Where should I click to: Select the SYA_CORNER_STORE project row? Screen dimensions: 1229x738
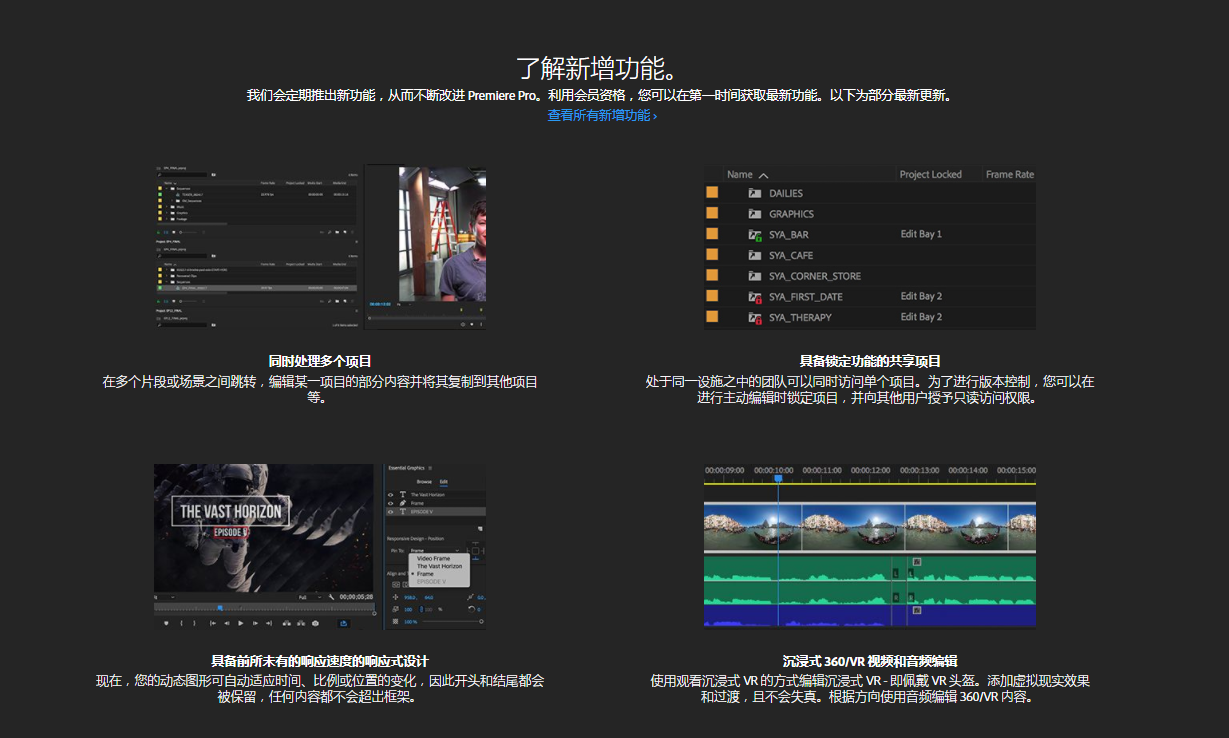(870, 276)
